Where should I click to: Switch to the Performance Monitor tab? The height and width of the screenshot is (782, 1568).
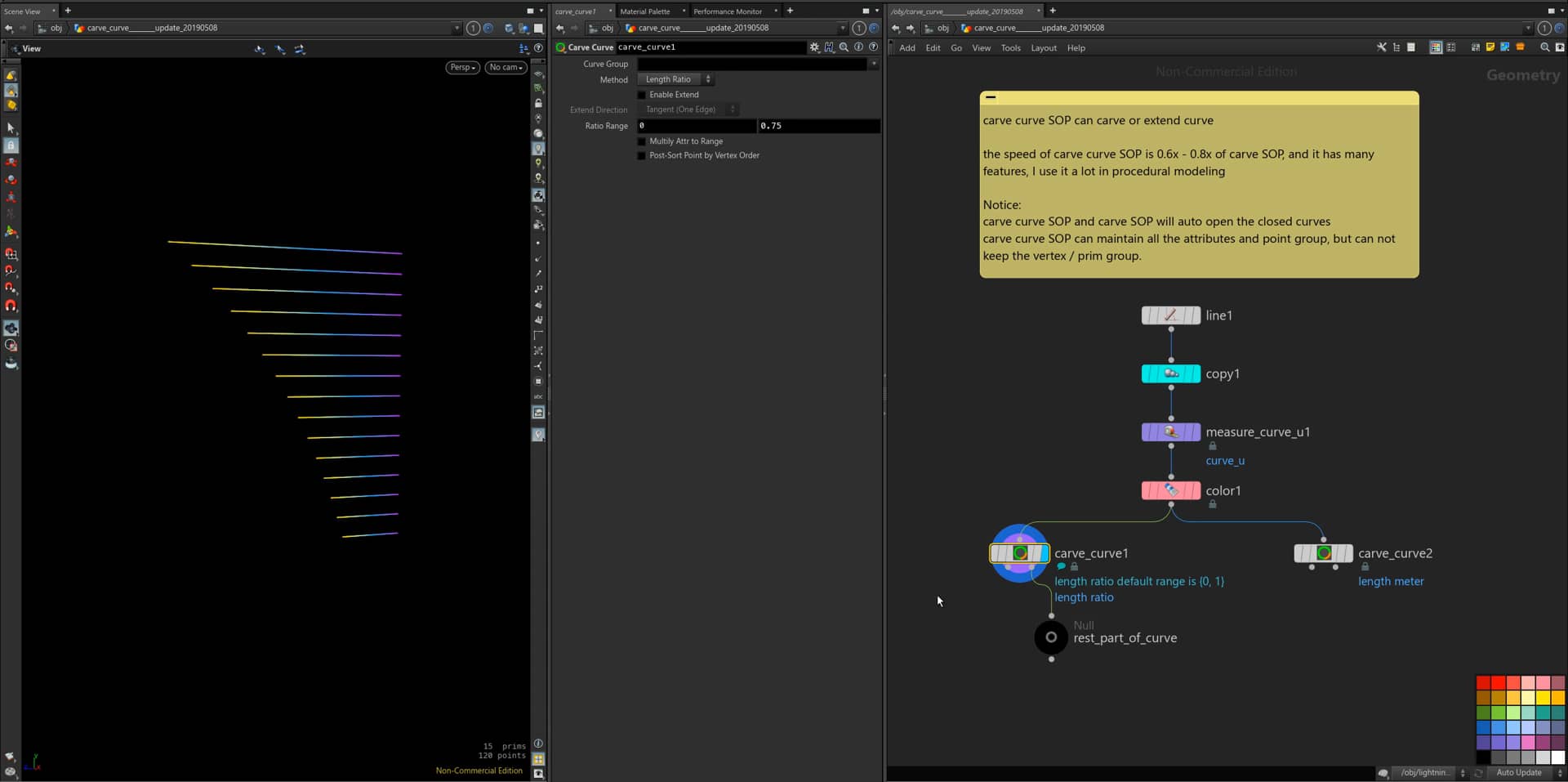pyautogui.click(x=727, y=11)
